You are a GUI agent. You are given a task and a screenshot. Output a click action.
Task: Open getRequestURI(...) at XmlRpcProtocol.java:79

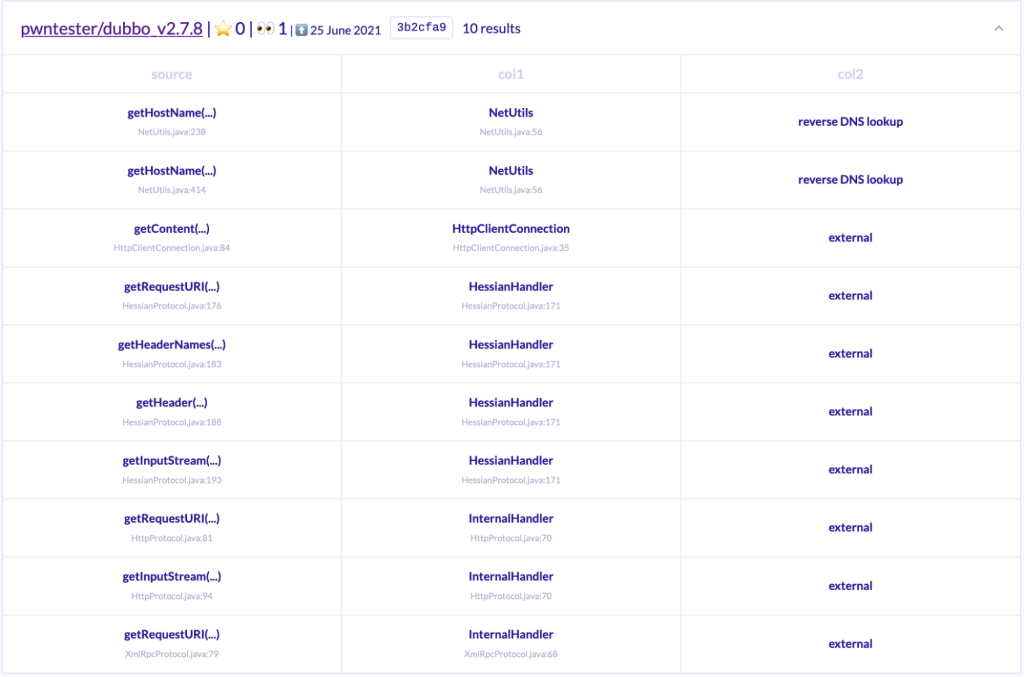pyautogui.click(x=171, y=635)
